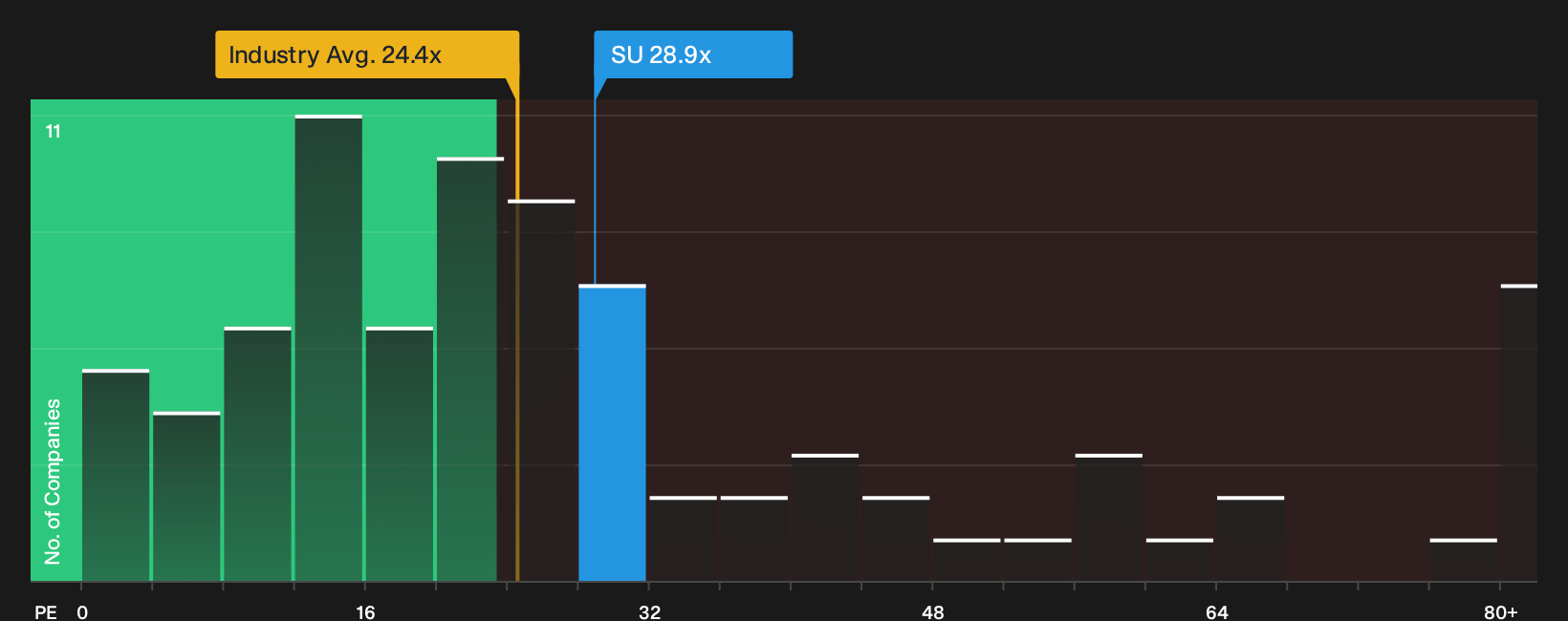Image resolution: width=1568 pixels, height=621 pixels.
Task: Select the blue highlighted SU histogram bar
Action: (612, 433)
